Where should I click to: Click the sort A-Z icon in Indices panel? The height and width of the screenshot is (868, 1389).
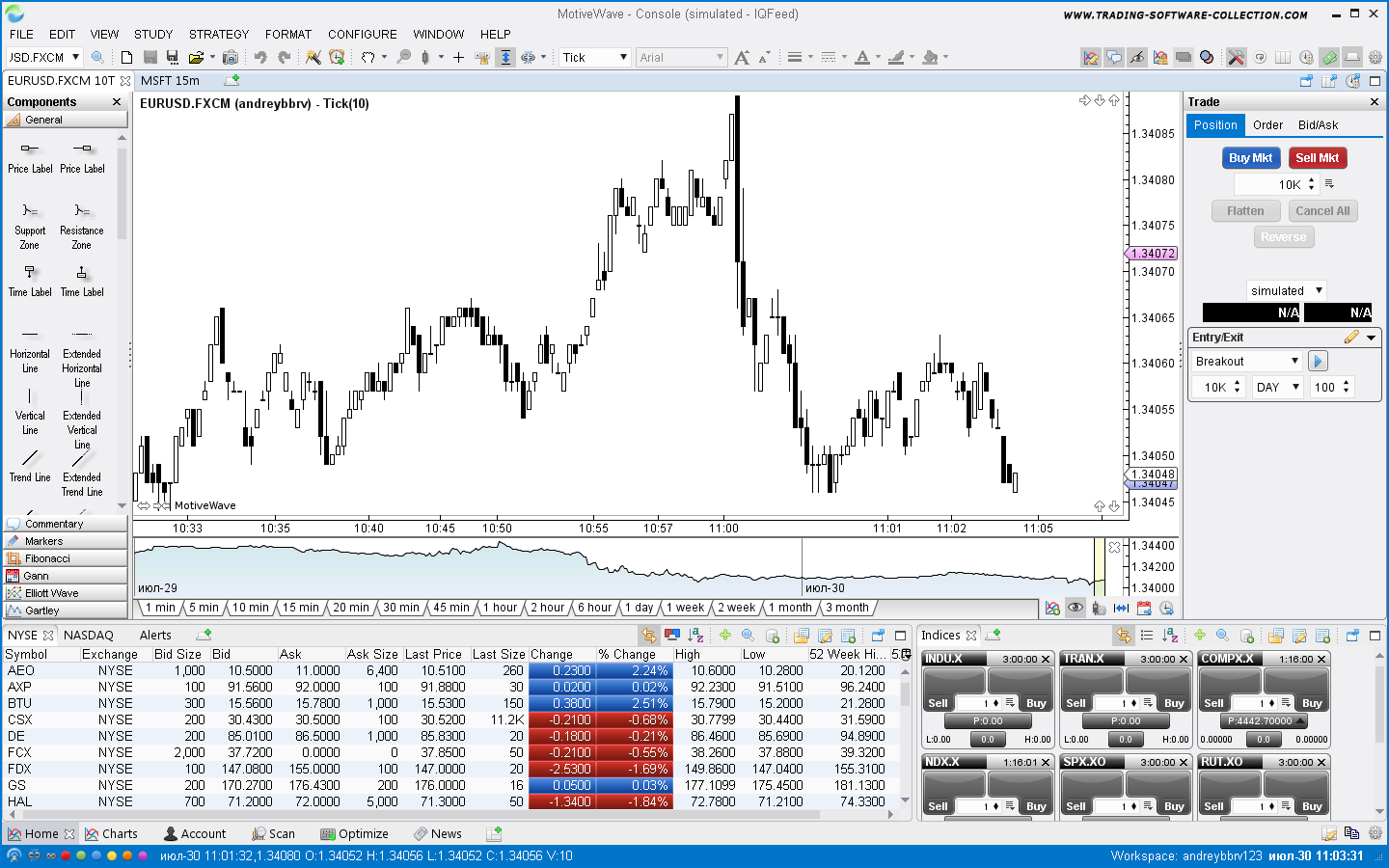[1170, 636]
